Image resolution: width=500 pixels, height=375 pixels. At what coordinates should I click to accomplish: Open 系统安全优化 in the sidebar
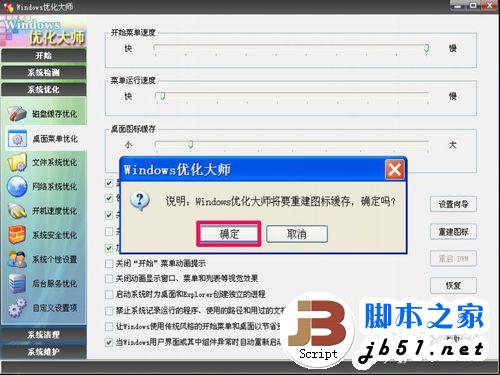pos(43,235)
